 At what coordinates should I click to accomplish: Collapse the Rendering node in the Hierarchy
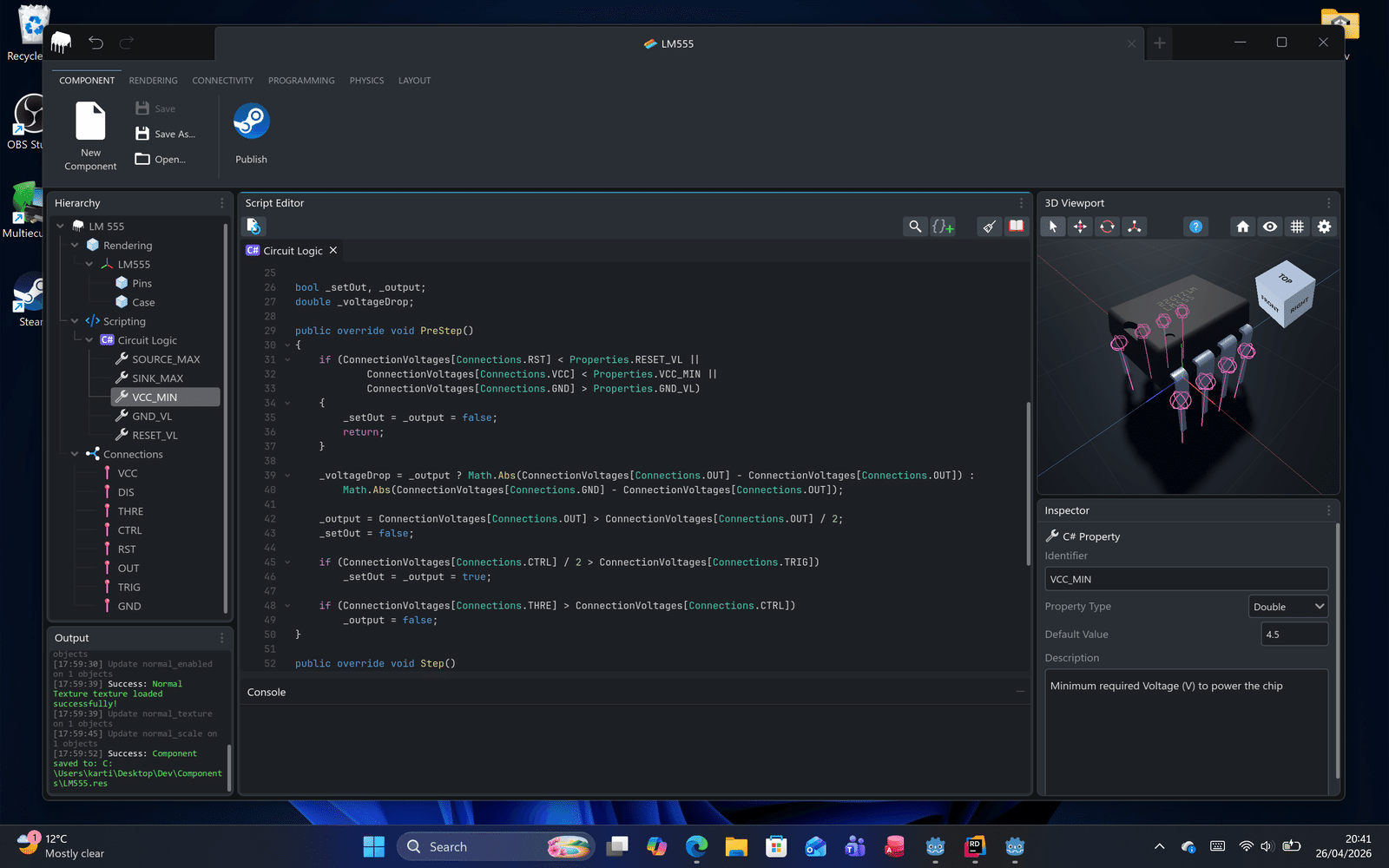click(x=75, y=246)
